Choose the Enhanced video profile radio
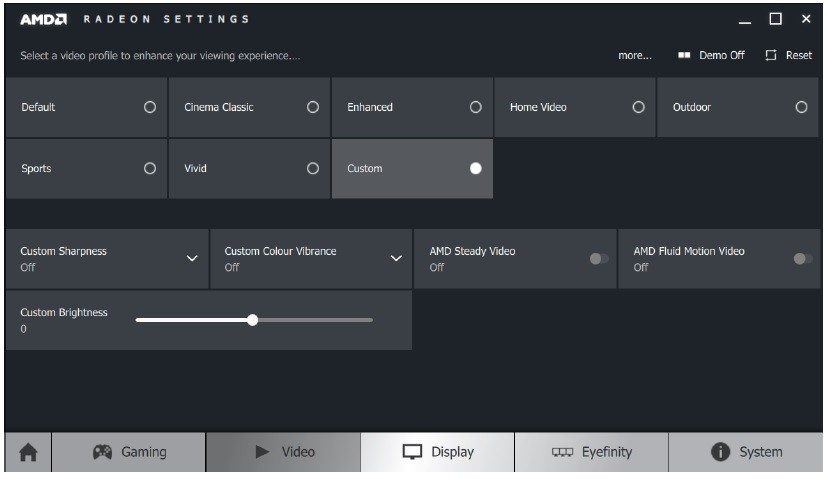 (x=476, y=108)
